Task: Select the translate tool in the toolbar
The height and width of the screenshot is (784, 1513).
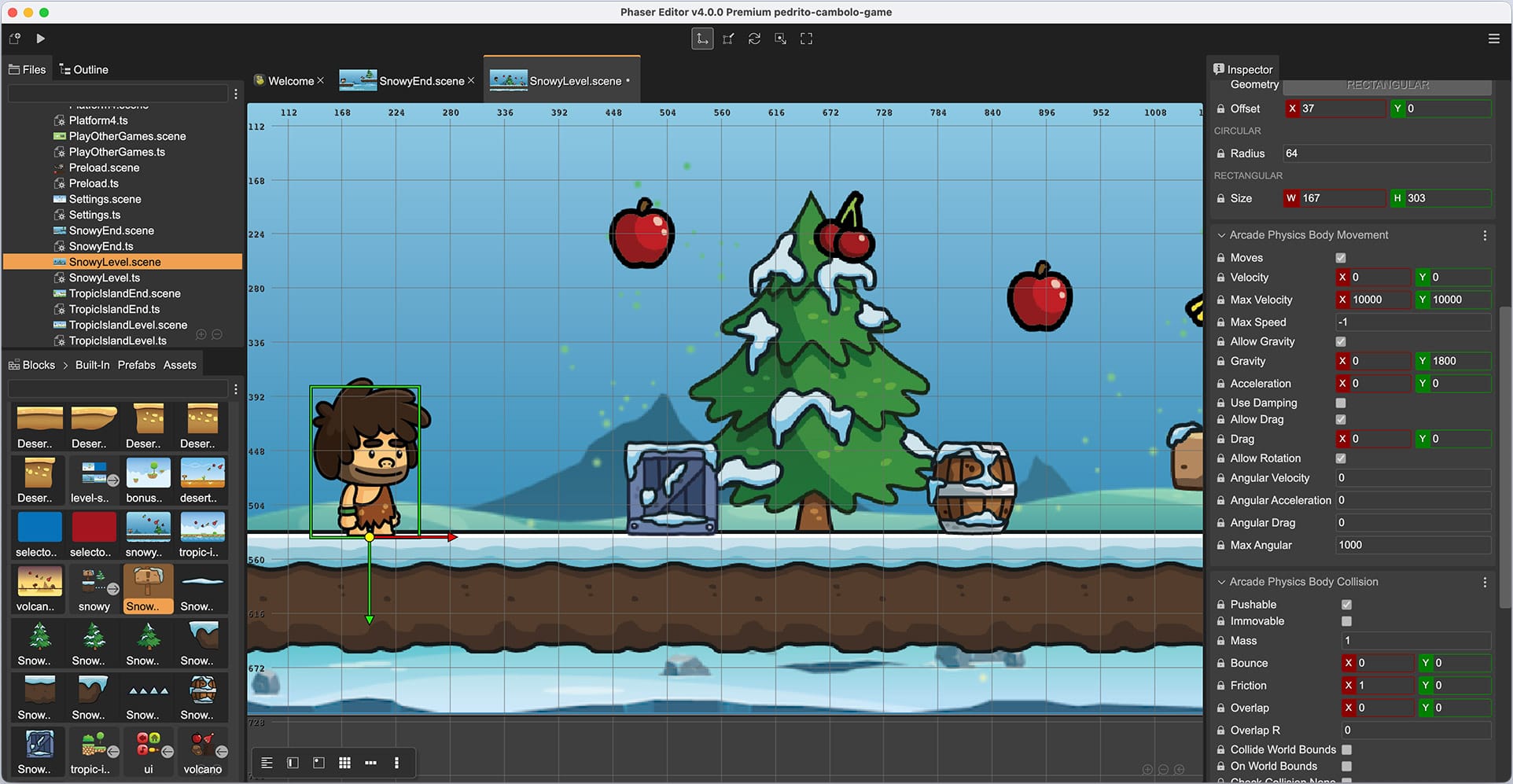Action: 702,39
